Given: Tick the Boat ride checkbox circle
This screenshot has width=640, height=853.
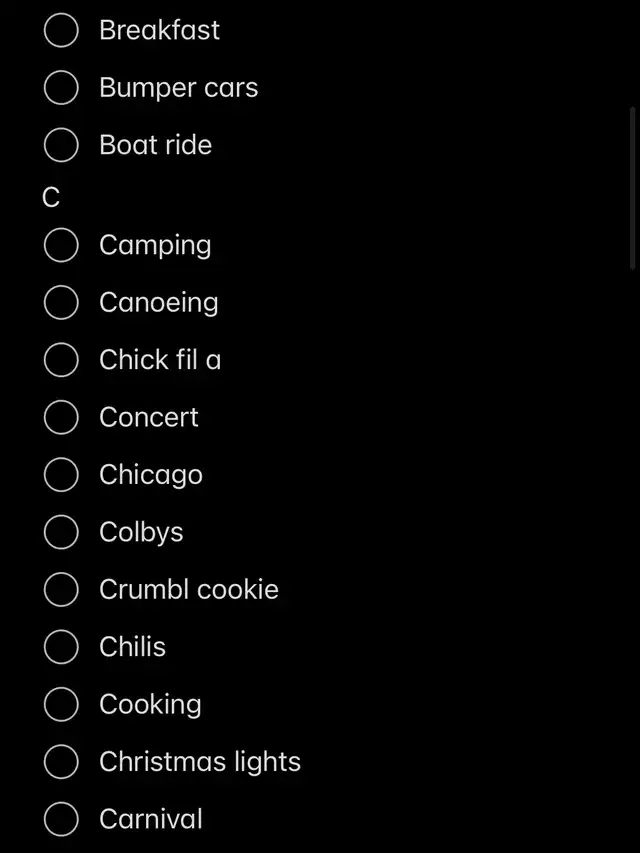Looking at the screenshot, I should point(61,145).
